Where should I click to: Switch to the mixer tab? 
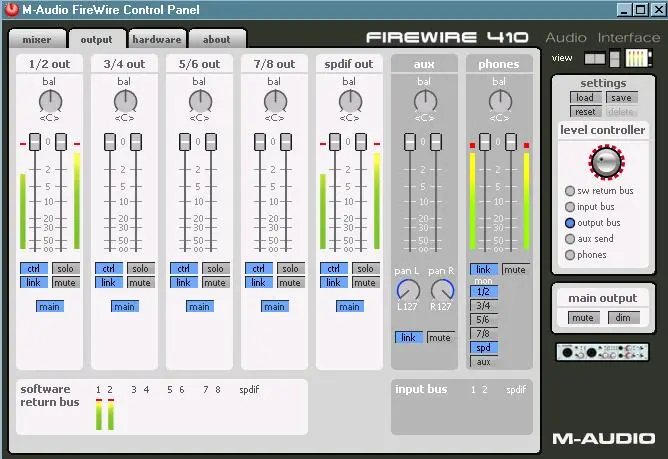point(37,39)
